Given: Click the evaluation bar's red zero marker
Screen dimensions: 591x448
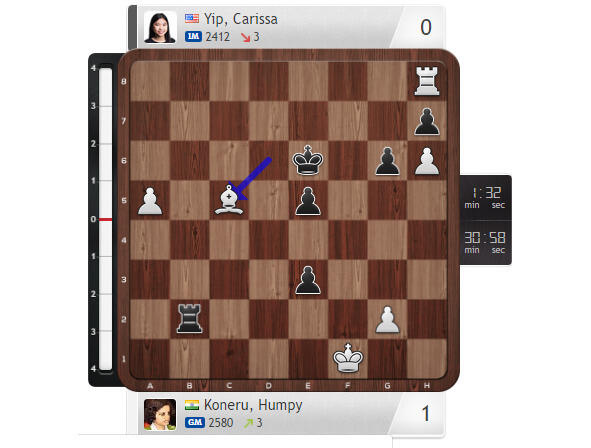Looking at the screenshot, I should coord(106,219).
